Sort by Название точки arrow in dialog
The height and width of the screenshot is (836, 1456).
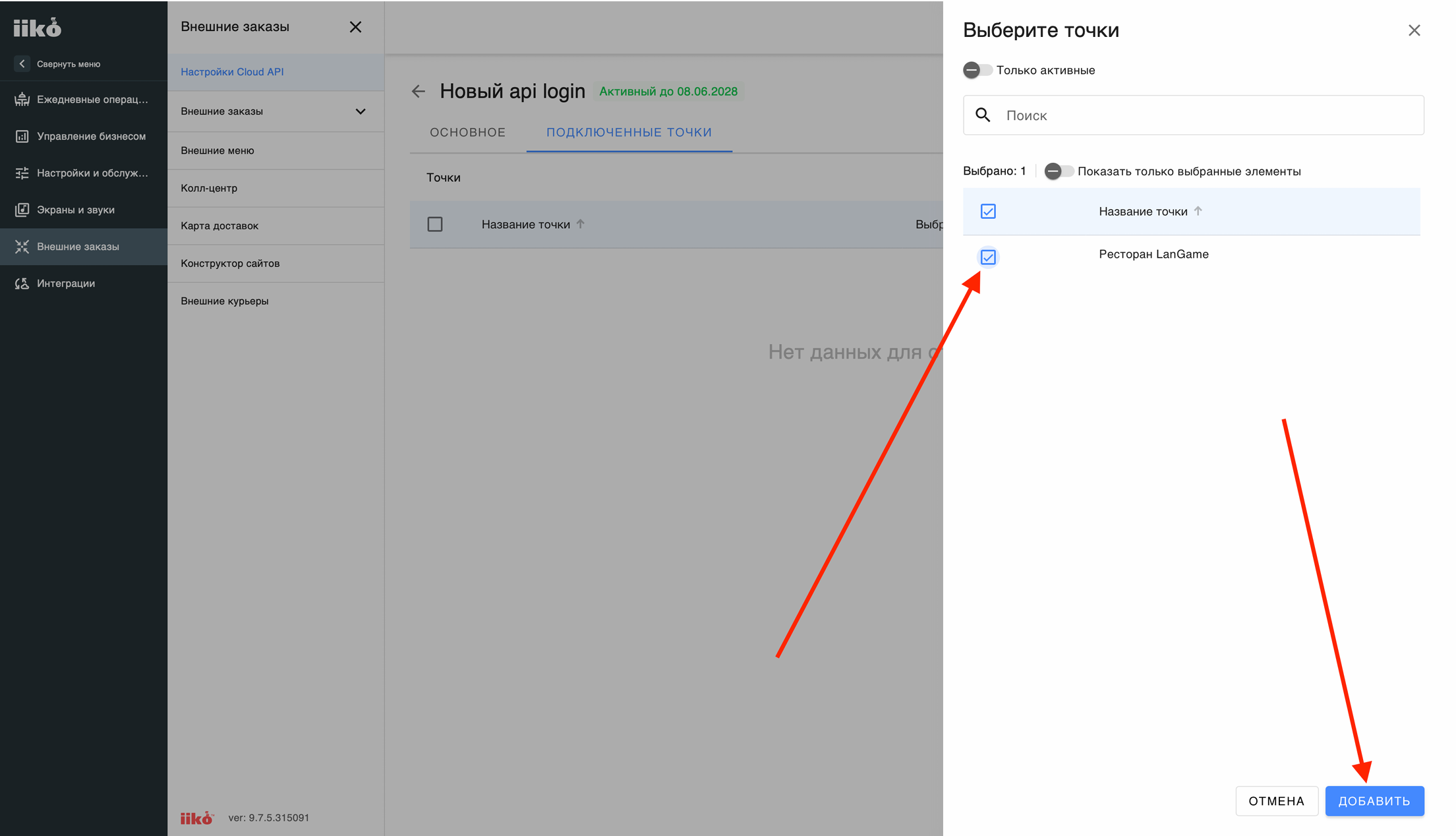(x=1198, y=211)
